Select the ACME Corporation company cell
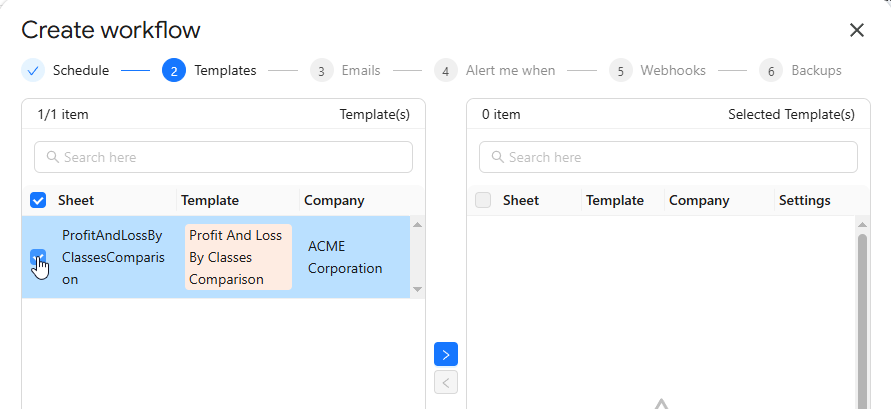 345,257
